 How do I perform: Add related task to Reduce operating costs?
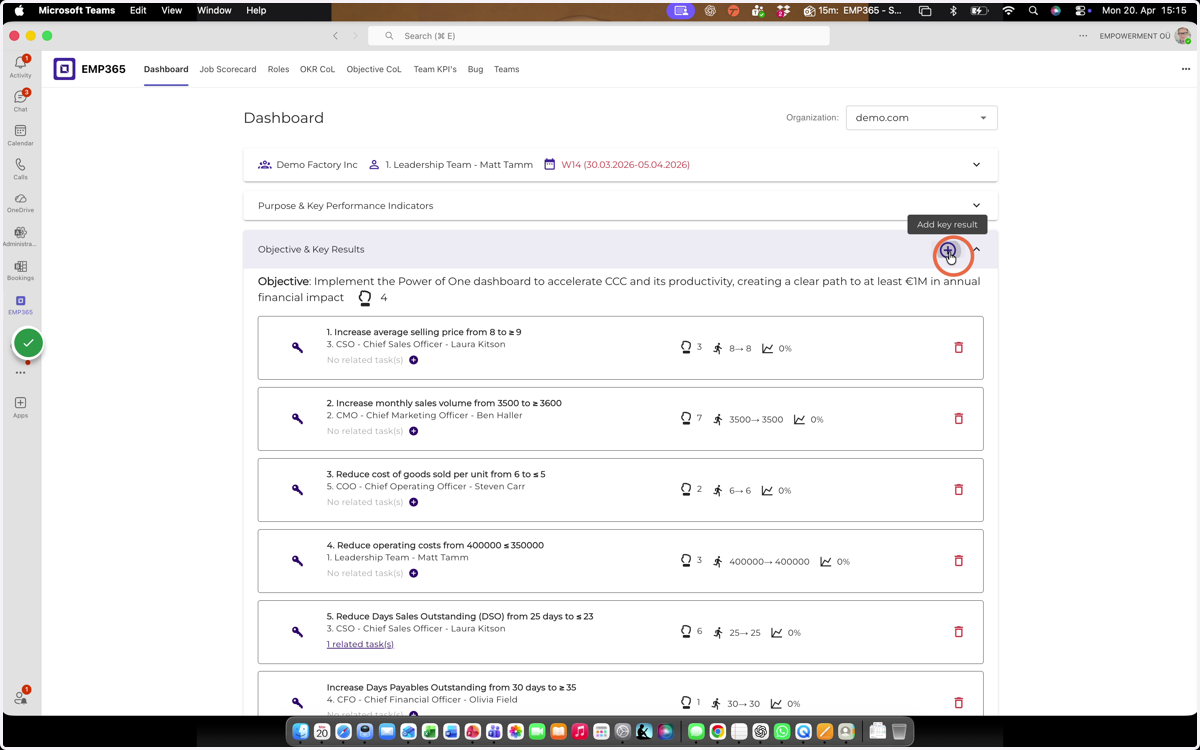pyautogui.click(x=414, y=573)
